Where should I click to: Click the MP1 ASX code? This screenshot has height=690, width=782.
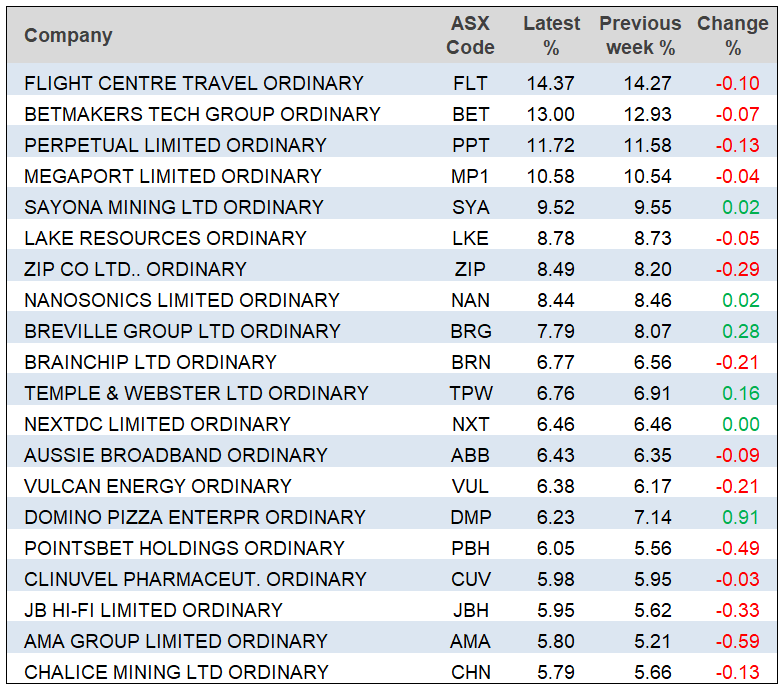[x=470, y=176]
